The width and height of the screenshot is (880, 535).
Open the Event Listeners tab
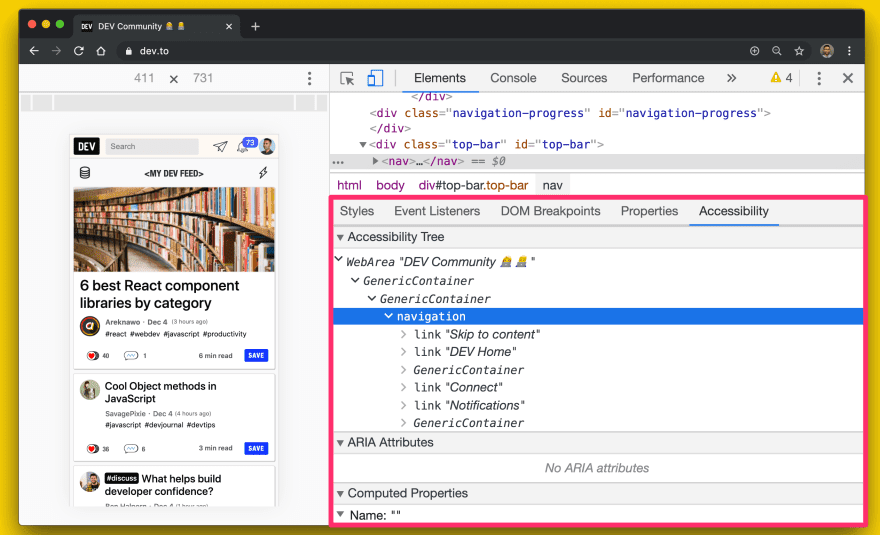pos(437,211)
